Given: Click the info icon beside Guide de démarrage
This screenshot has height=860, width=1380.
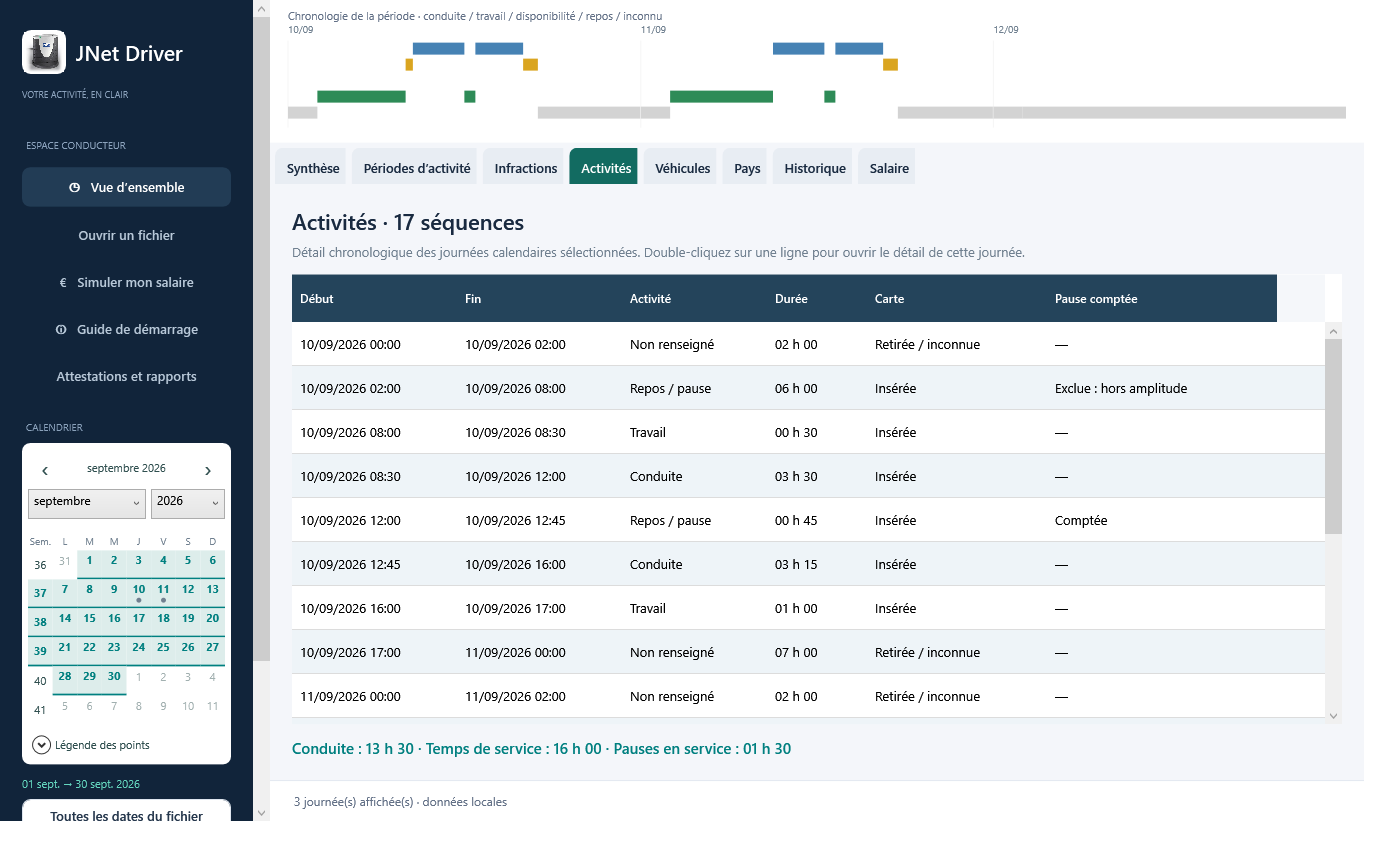Looking at the screenshot, I should pyautogui.click(x=61, y=330).
